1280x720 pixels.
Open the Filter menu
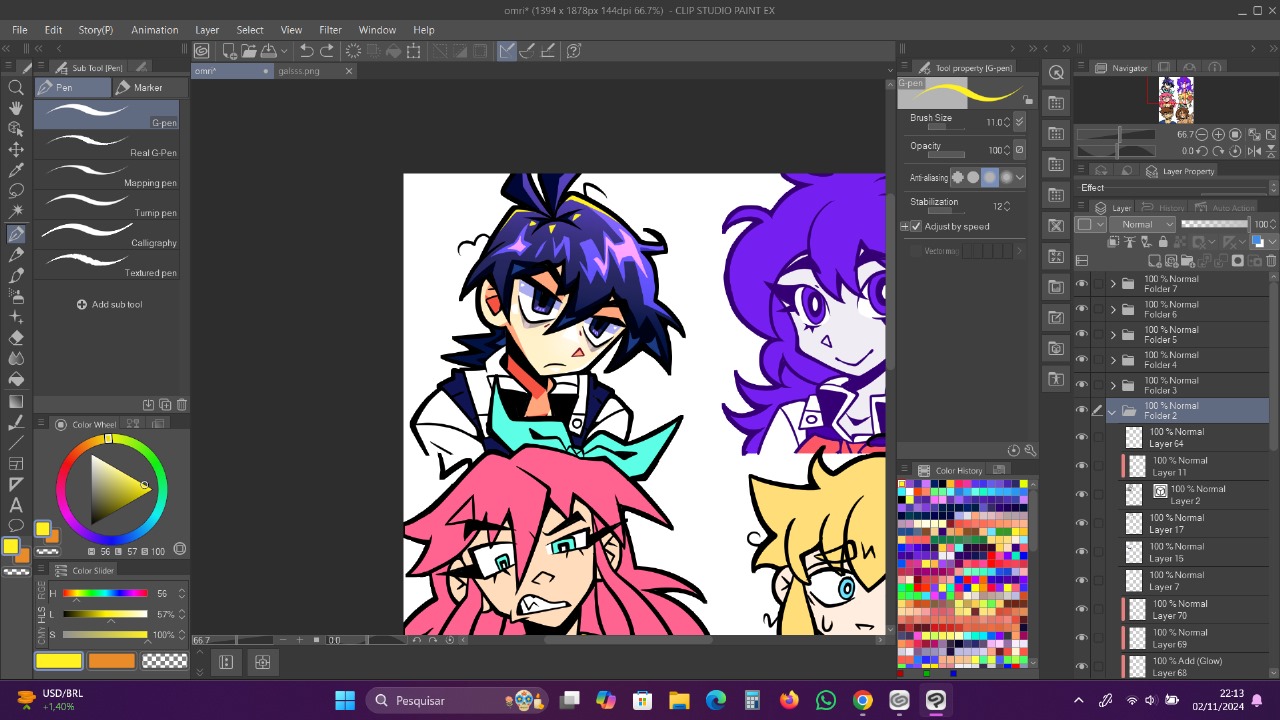[330, 30]
